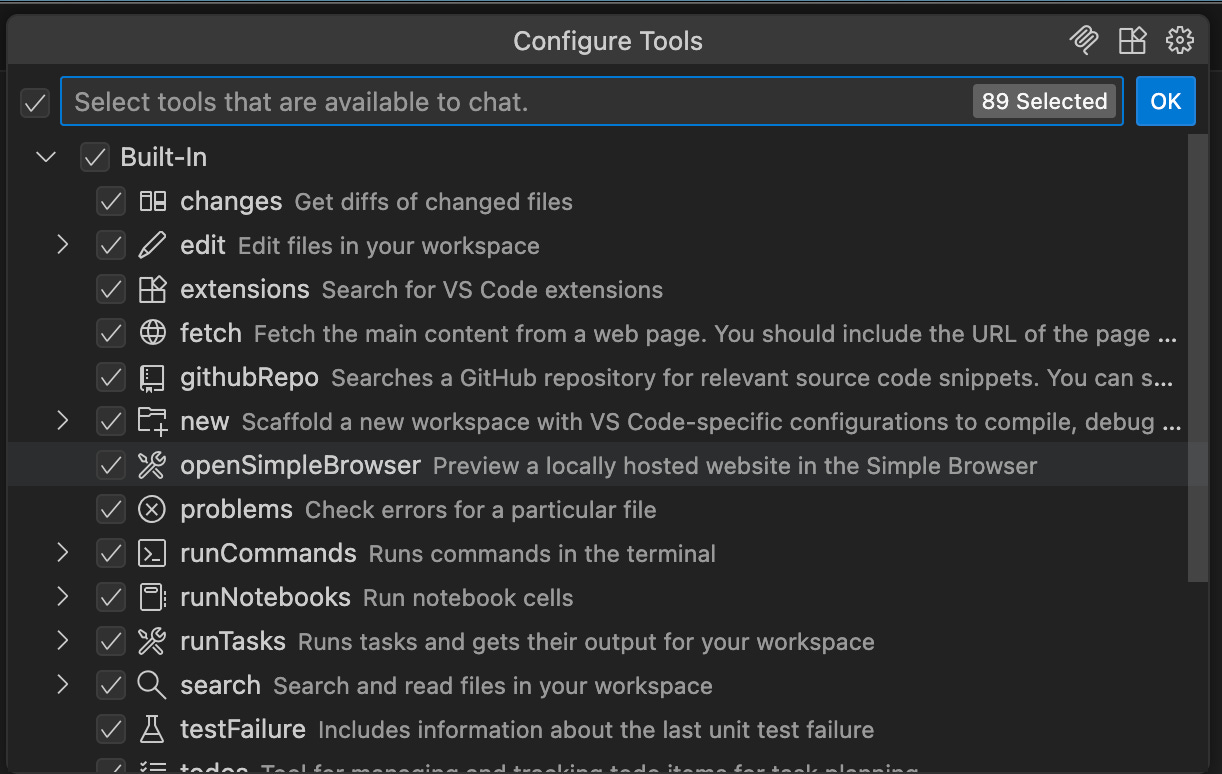1222x774 pixels.
Task: Click the OK button
Action: point(1166,101)
